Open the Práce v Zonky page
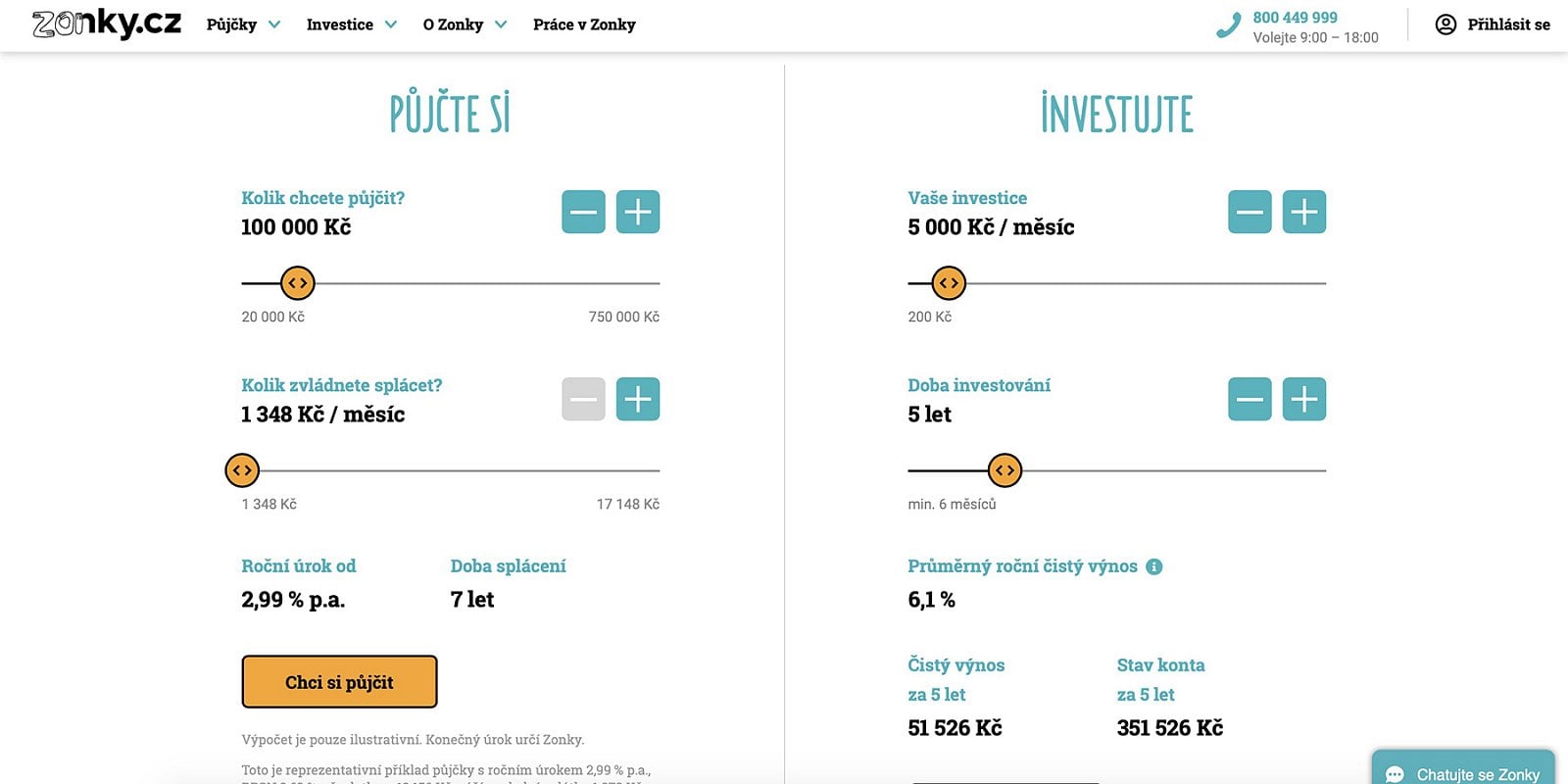Image resolution: width=1568 pixels, height=784 pixels. (x=584, y=24)
